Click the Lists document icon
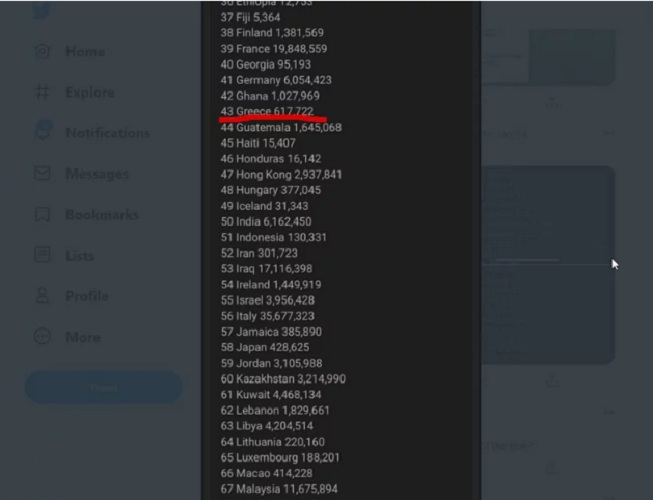Viewport: 653px width, 500px height. click(42, 254)
